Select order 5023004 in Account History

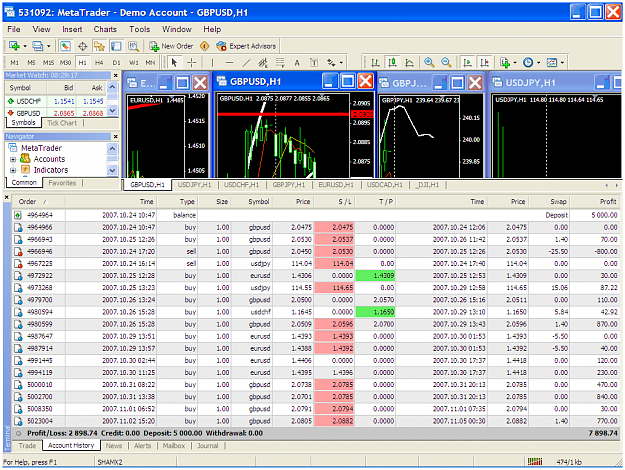[x=316, y=421]
